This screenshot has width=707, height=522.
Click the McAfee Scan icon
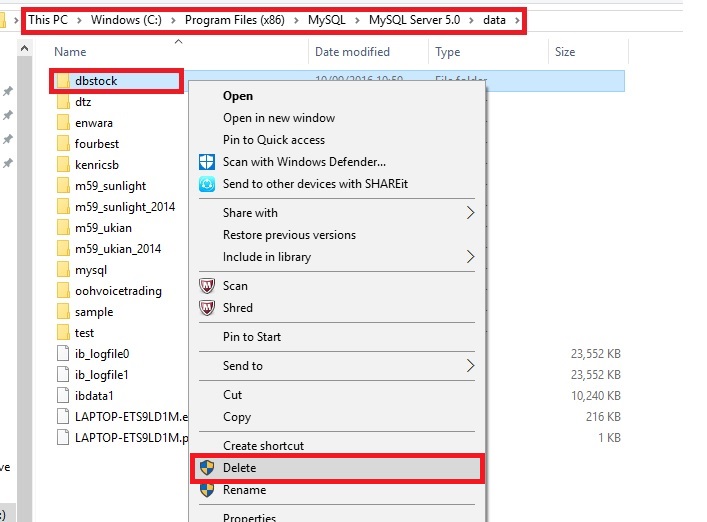coord(207,286)
